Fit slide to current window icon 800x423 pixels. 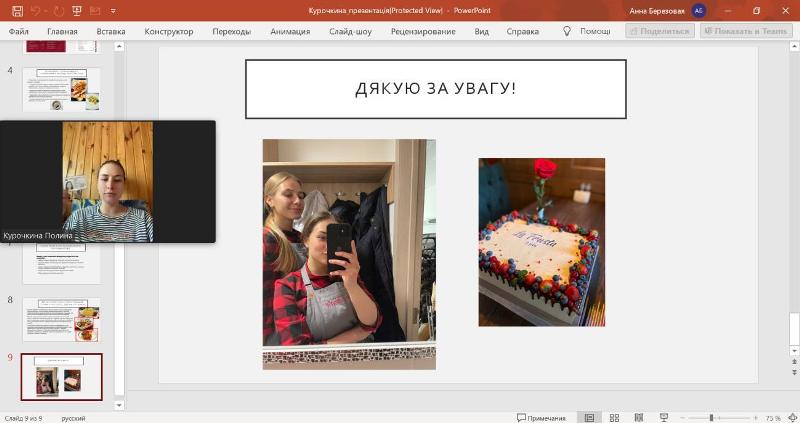click(x=794, y=417)
